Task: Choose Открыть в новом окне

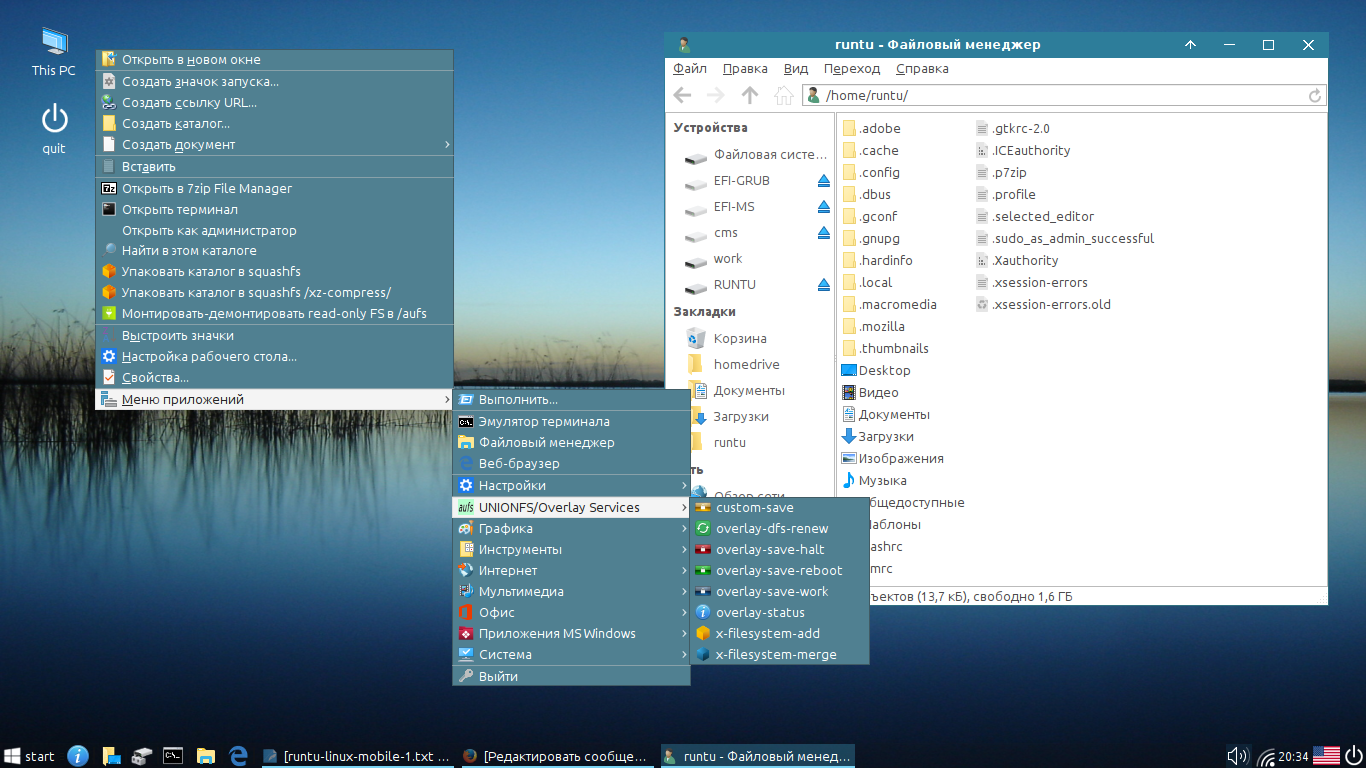Action: point(274,60)
